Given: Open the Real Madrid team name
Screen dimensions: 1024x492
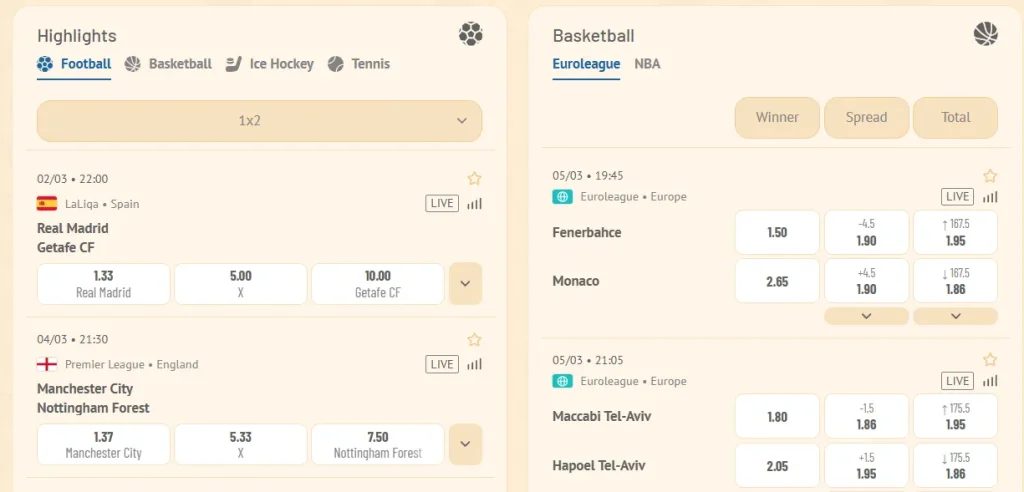Looking at the screenshot, I should tap(72, 229).
